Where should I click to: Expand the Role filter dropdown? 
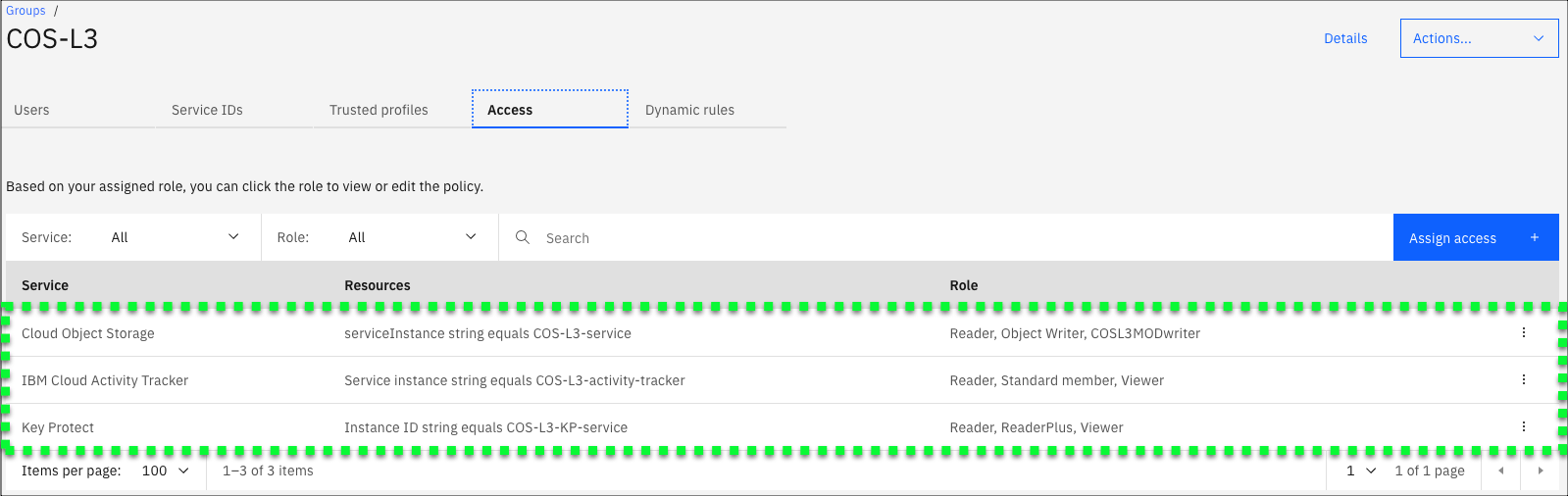pyautogui.click(x=413, y=237)
